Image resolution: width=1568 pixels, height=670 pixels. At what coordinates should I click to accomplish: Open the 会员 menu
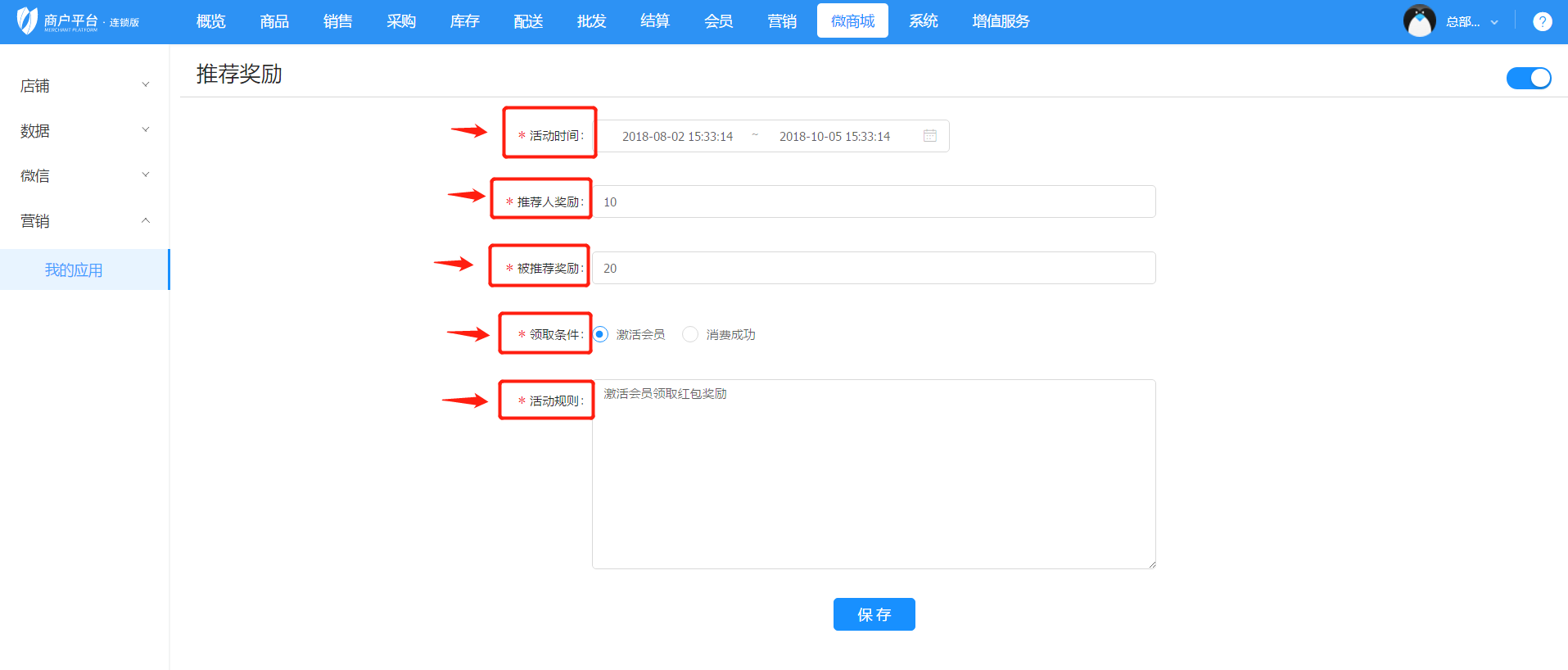(x=718, y=21)
